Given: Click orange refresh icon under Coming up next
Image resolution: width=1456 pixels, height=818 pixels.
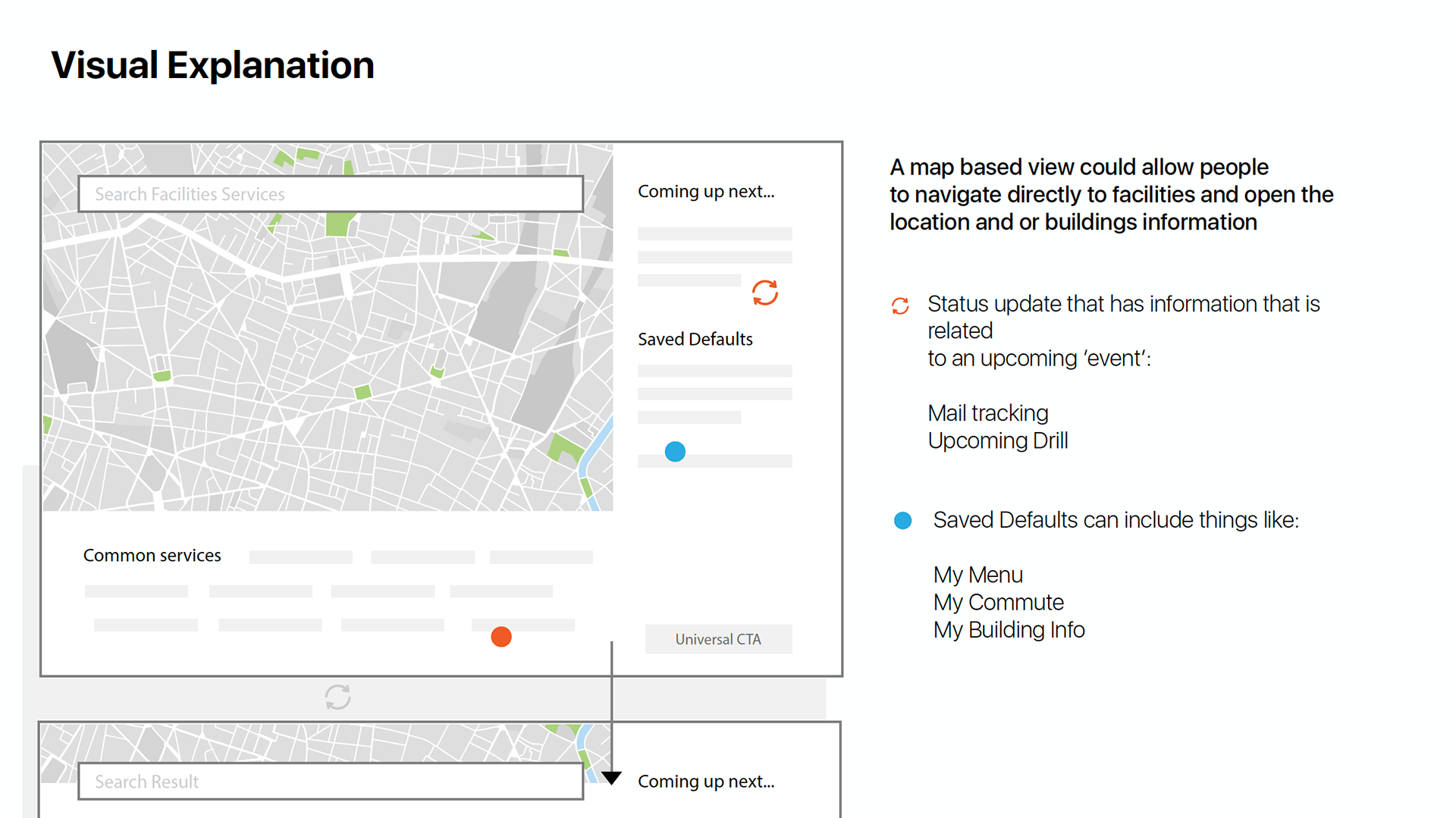Looking at the screenshot, I should coord(765,293).
